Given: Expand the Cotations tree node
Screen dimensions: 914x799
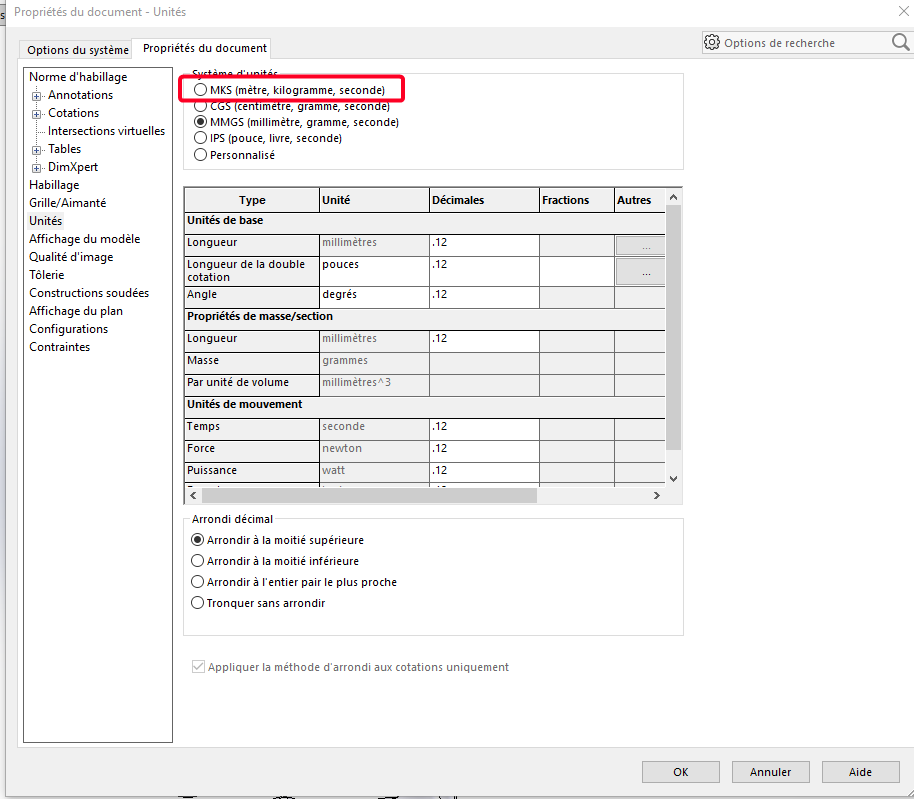Looking at the screenshot, I should point(37,114).
